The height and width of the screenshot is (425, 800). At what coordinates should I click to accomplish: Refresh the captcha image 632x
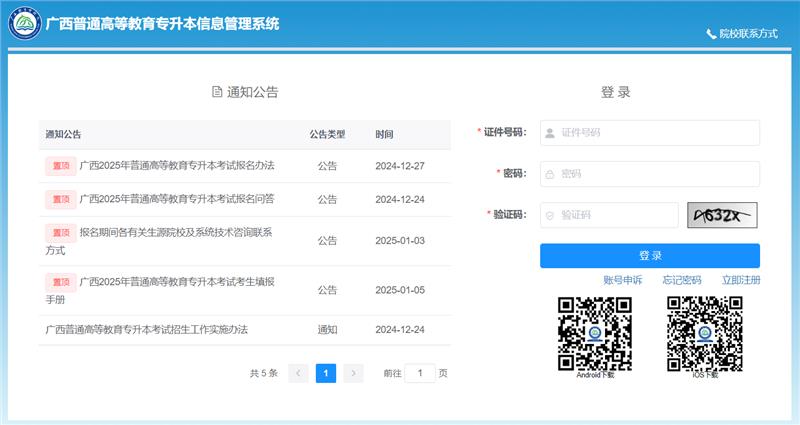722,215
